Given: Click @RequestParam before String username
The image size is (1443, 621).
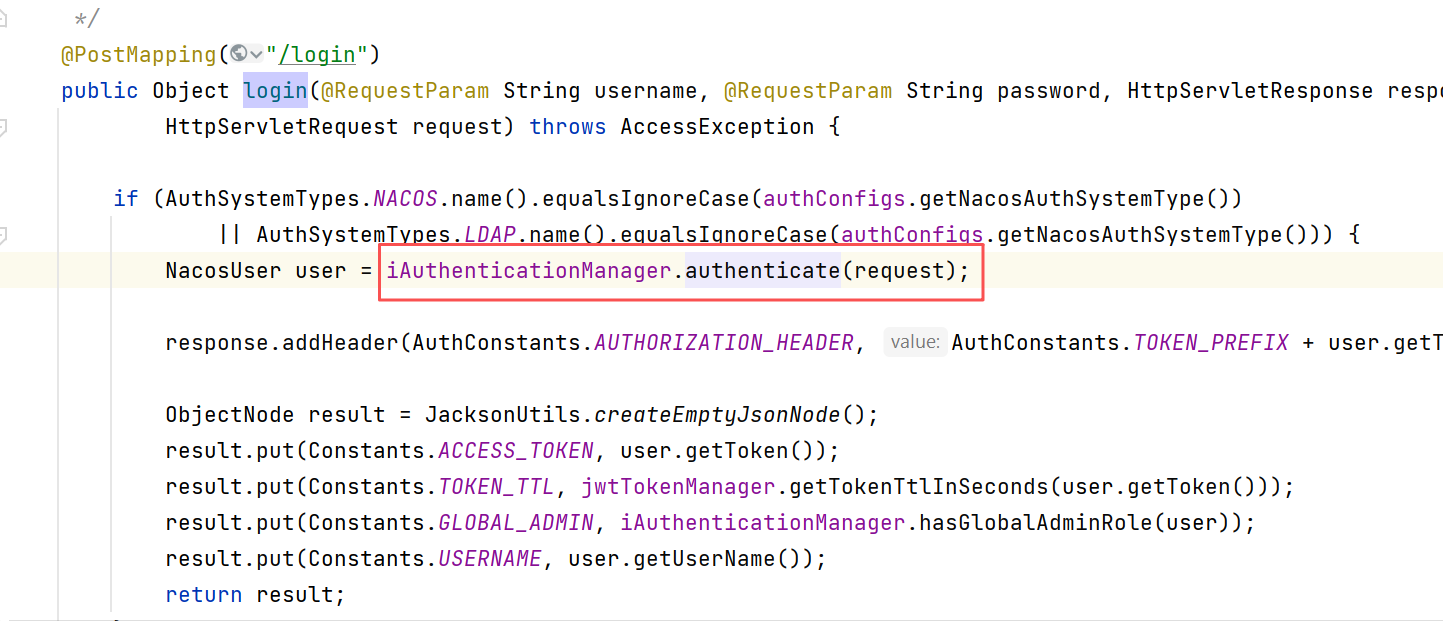Looking at the screenshot, I should click(405, 90).
